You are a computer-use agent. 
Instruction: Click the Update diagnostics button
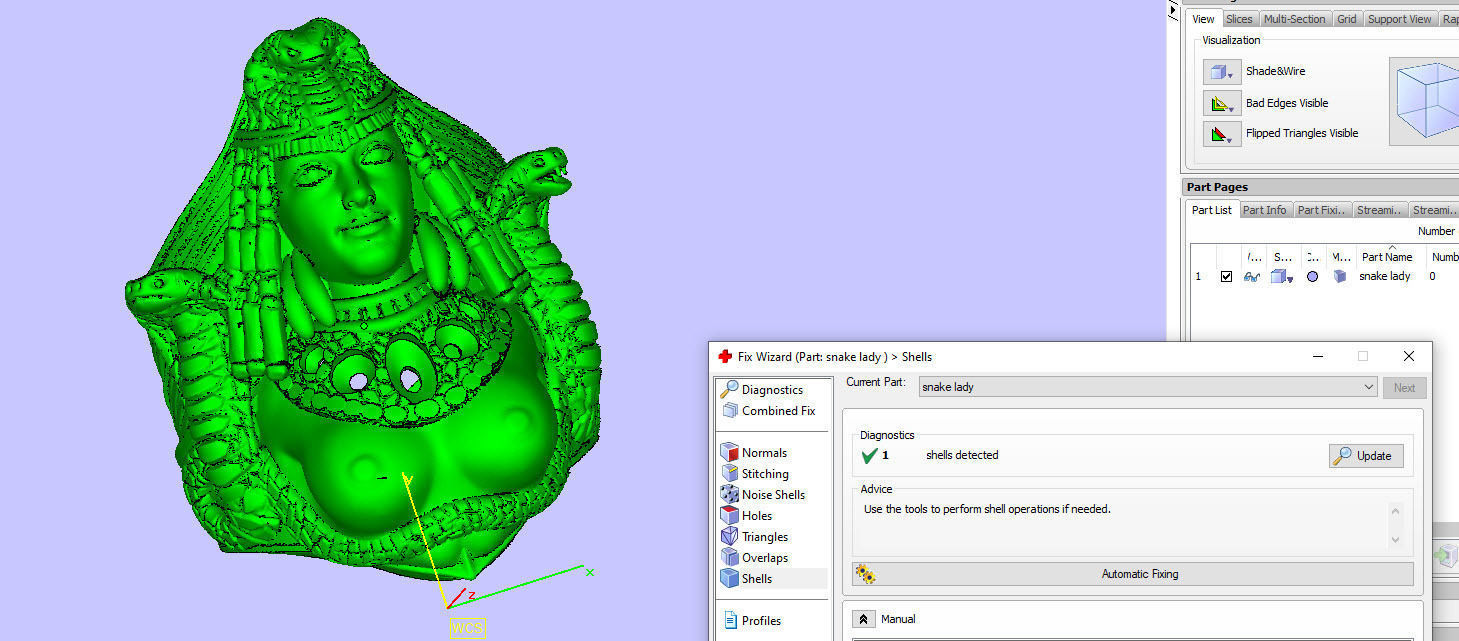click(x=1366, y=455)
